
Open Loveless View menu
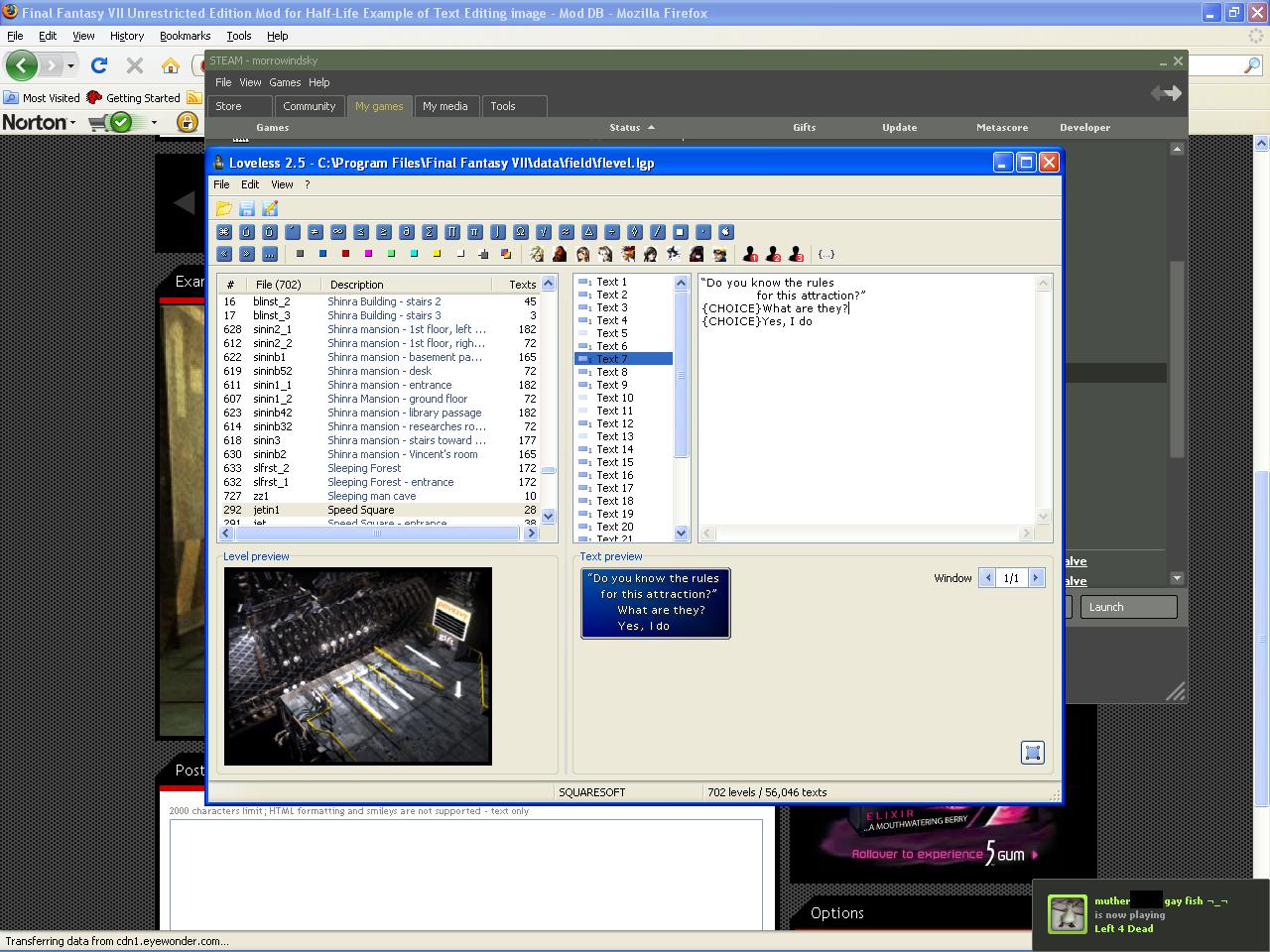[282, 184]
